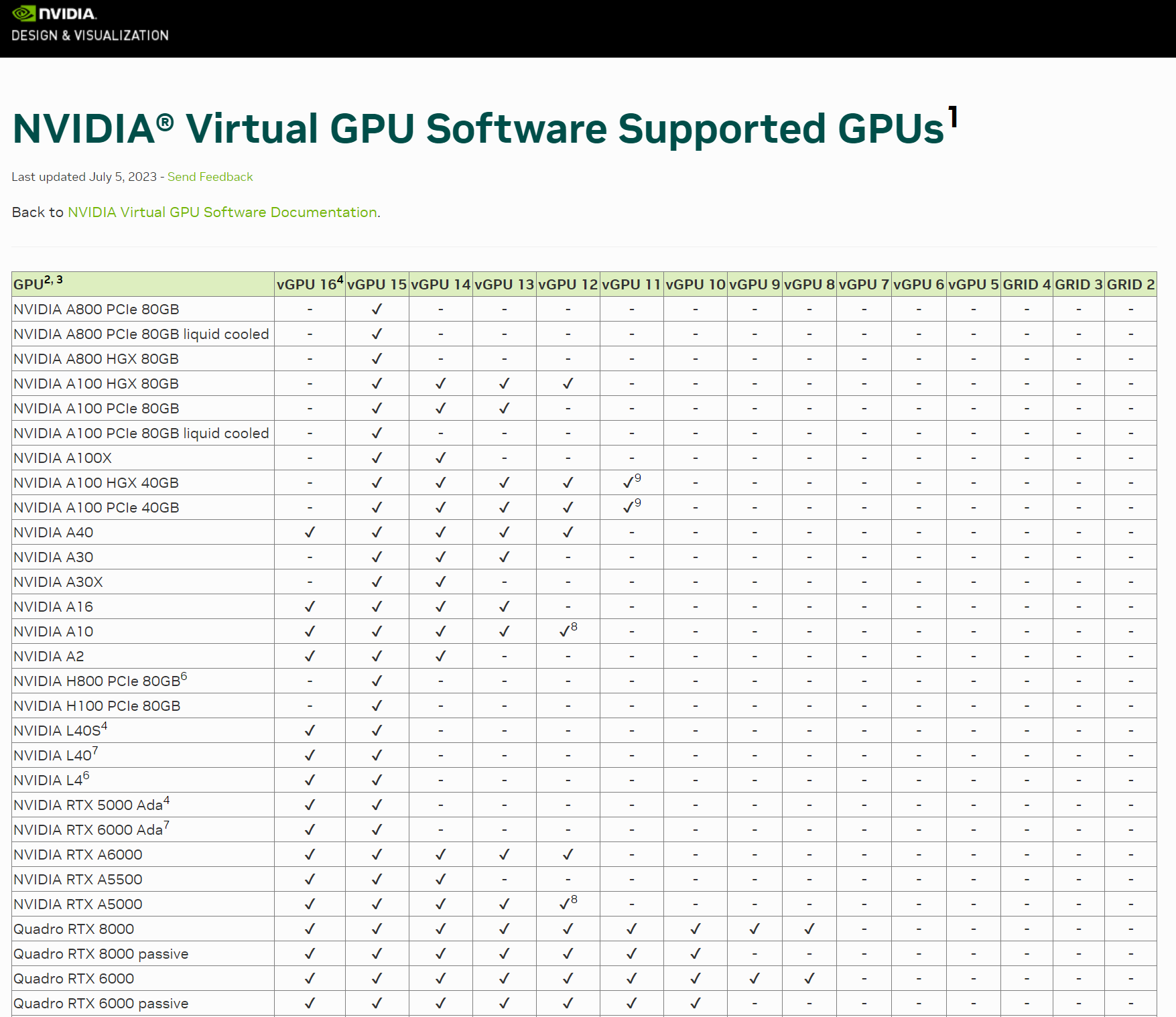The width and height of the screenshot is (1176, 1017).
Task: Click the DESIGN & VISUALIZATION header text
Action: [89, 36]
